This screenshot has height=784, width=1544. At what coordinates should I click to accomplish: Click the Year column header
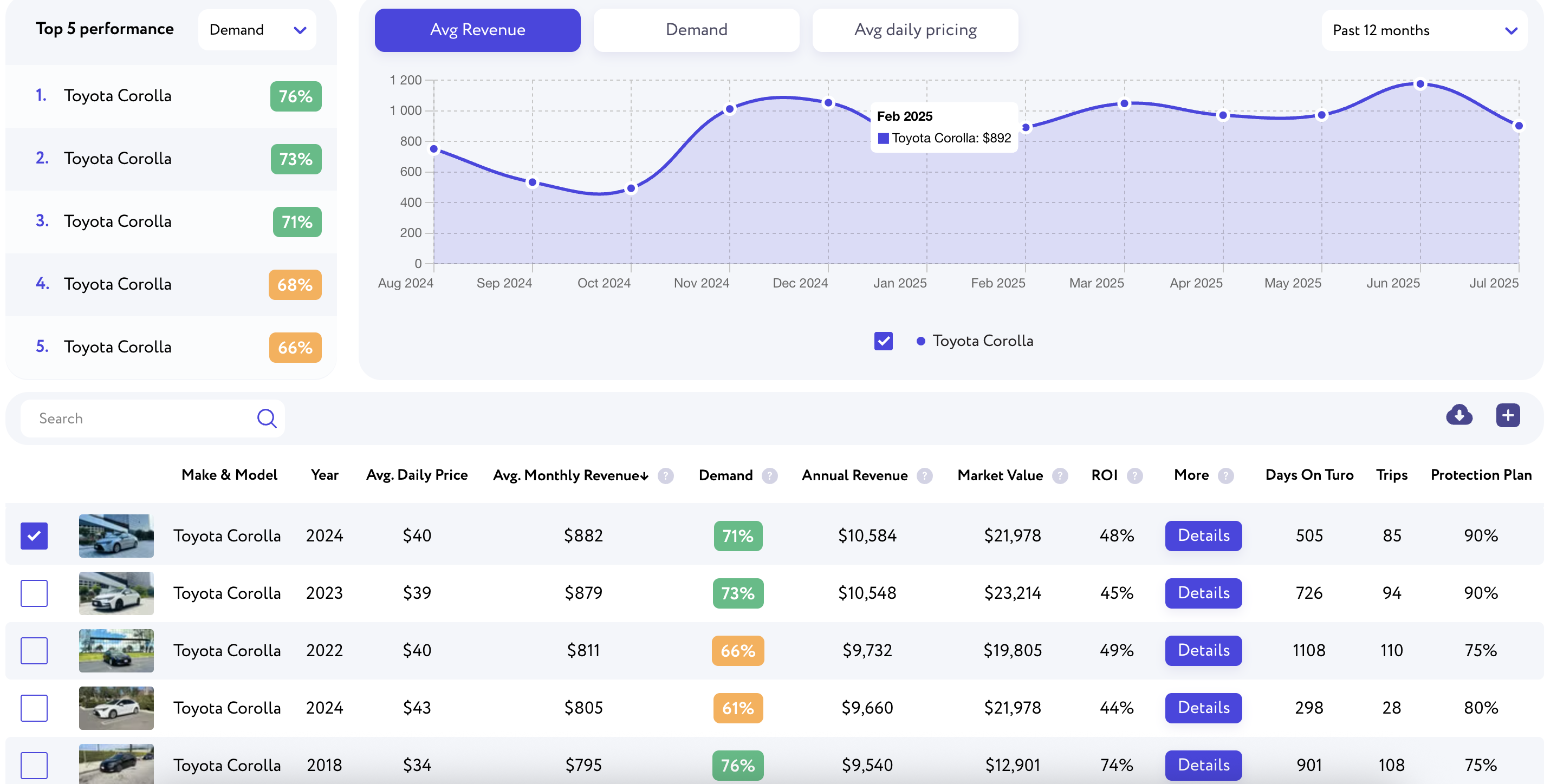click(325, 475)
